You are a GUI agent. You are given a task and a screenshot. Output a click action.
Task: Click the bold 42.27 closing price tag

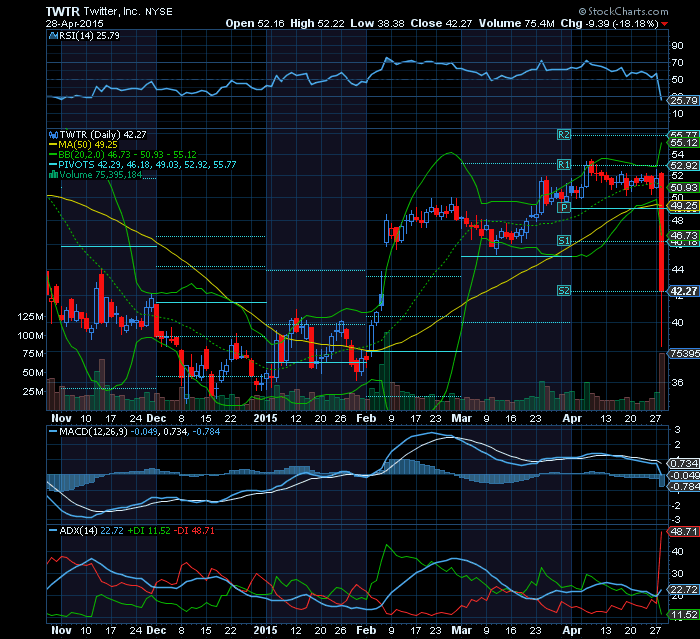(x=683, y=291)
